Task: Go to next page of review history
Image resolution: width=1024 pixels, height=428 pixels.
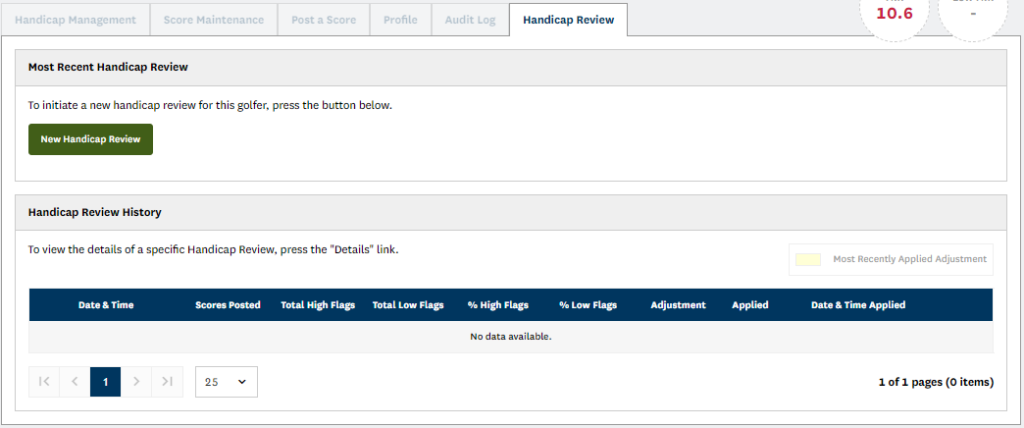Action: coord(136,382)
